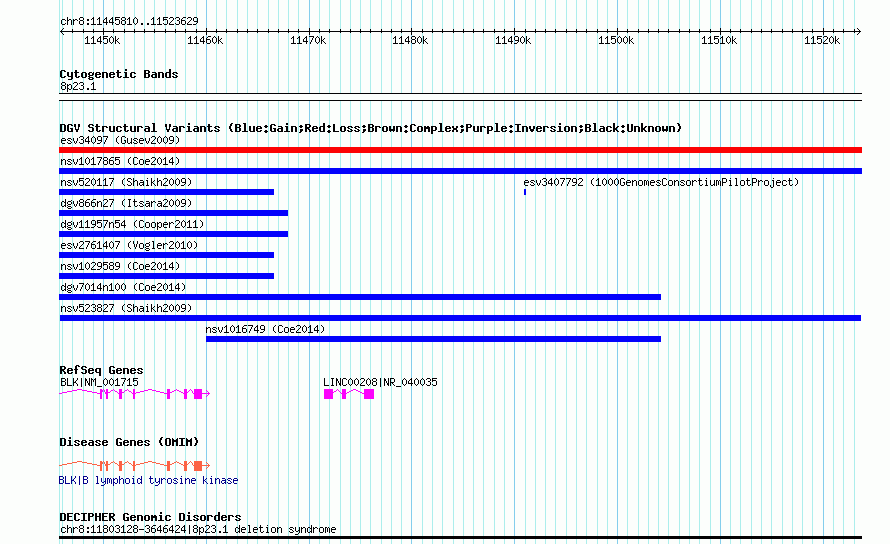Click the blue dgv866n27 variant bar
This screenshot has width=890, height=544.
click(173, 213)
